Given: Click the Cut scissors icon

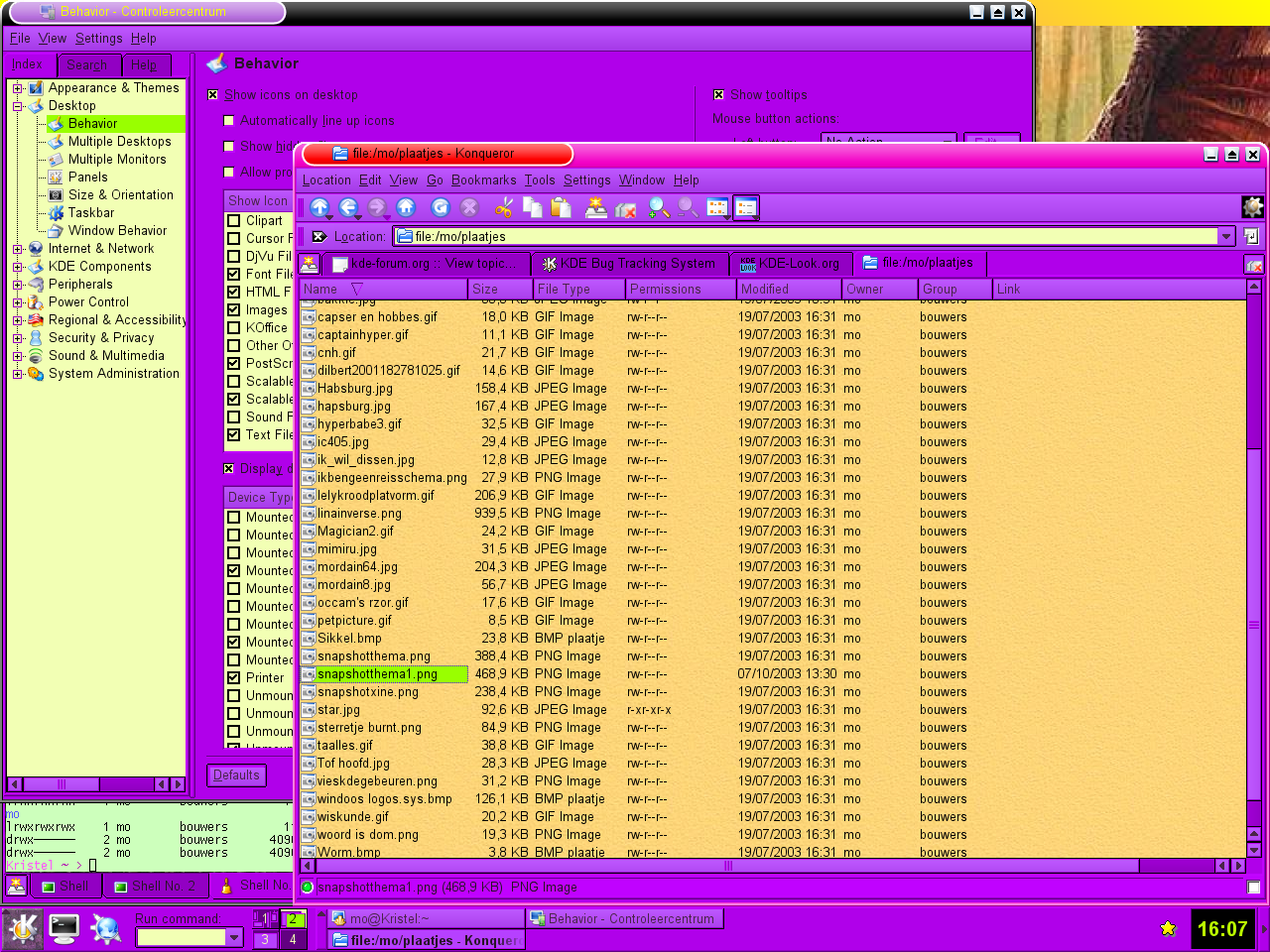Looking at the screenshot, I should [x=504, y=207].
